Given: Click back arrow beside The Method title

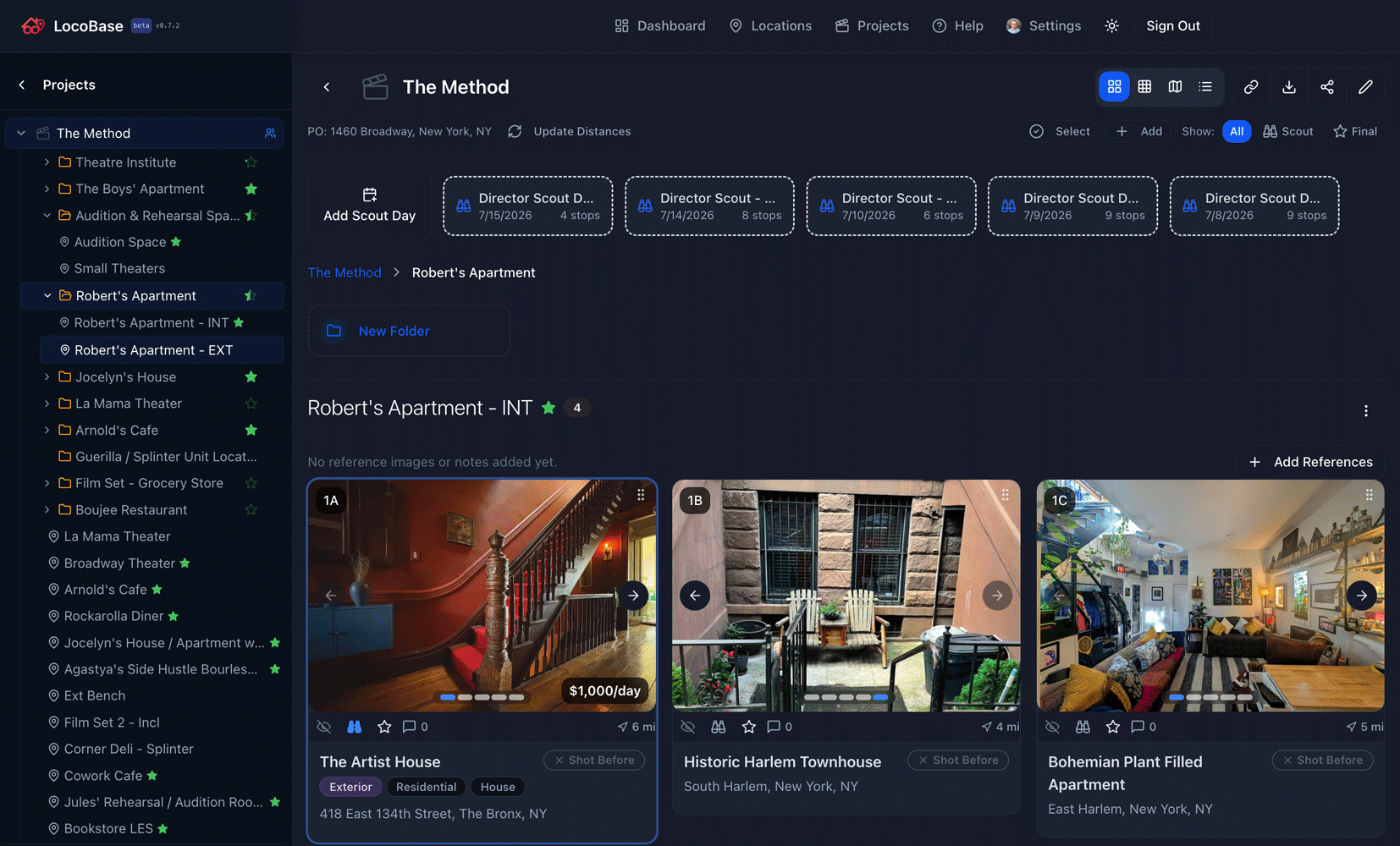Looking at the screenshot, I should [327, 87].
